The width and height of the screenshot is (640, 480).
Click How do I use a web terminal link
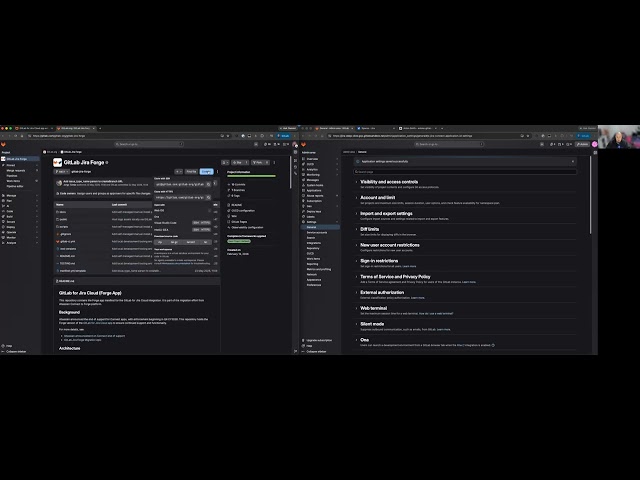436,314
